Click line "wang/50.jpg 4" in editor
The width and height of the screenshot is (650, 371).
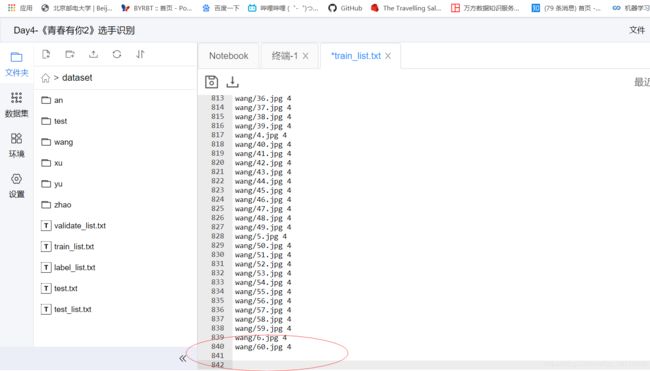[x=263, y=246]
